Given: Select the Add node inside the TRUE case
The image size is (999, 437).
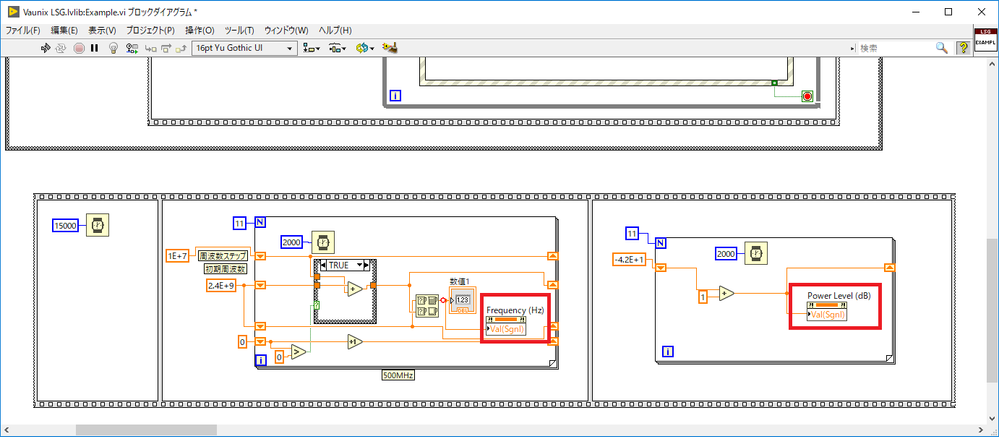Looking at the screenshot, I should (x=354, y=289).
